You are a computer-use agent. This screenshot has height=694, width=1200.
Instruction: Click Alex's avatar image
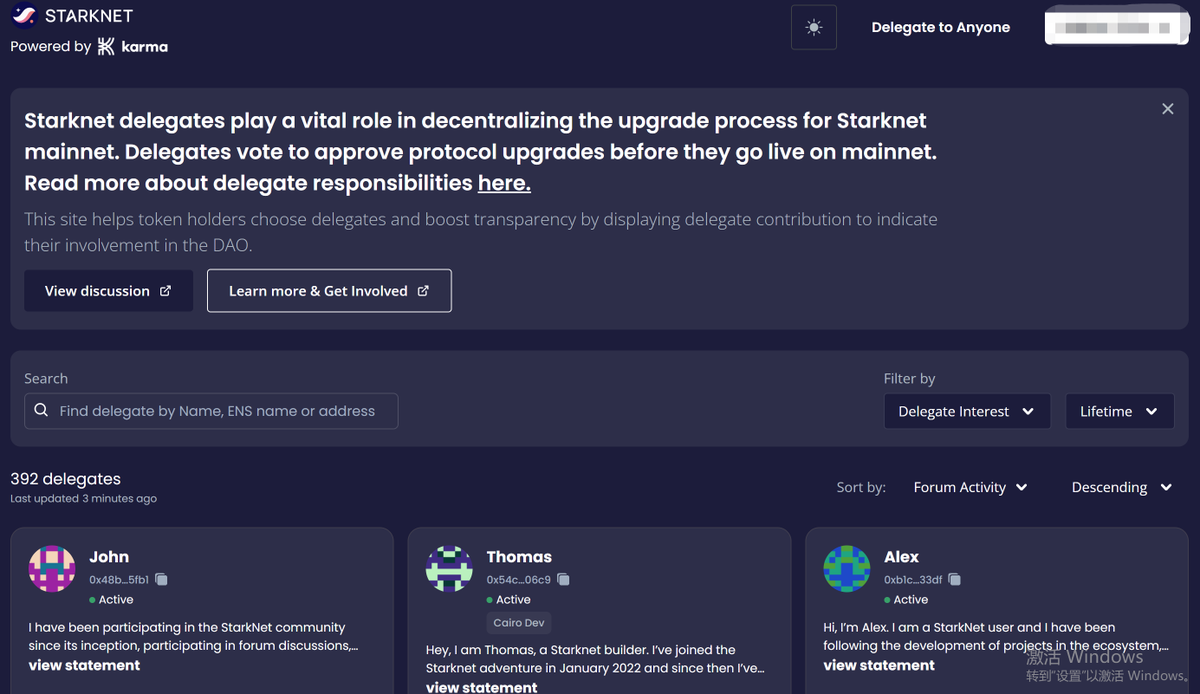[x=847, y=569]
